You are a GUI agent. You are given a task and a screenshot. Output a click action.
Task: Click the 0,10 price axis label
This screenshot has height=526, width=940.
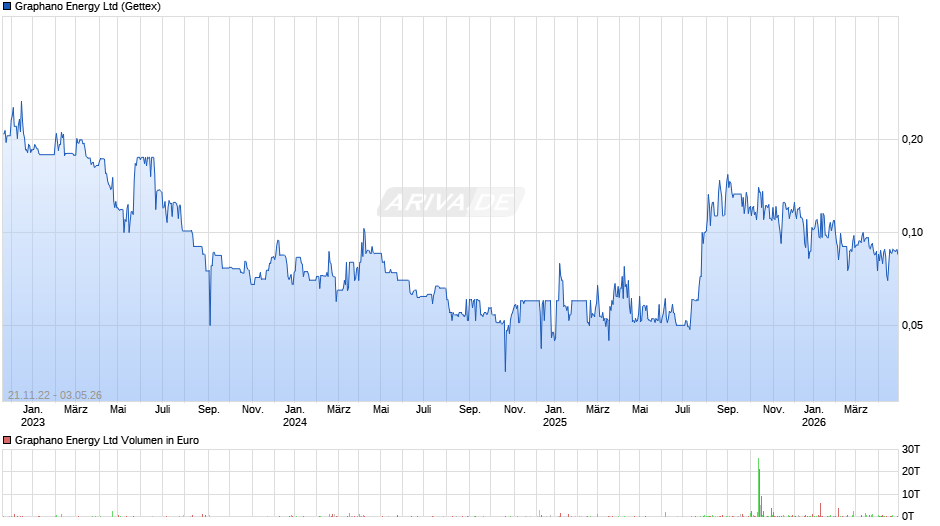(912, 232)
